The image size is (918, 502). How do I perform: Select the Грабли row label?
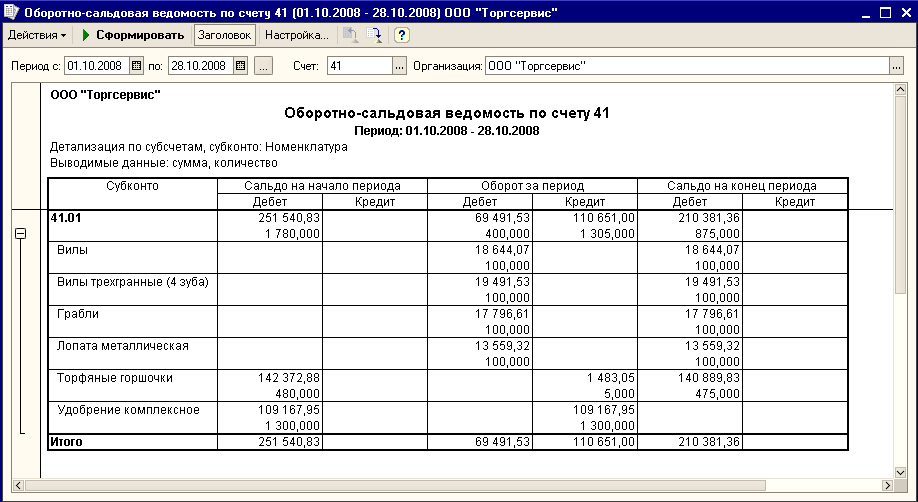[78, 314]
